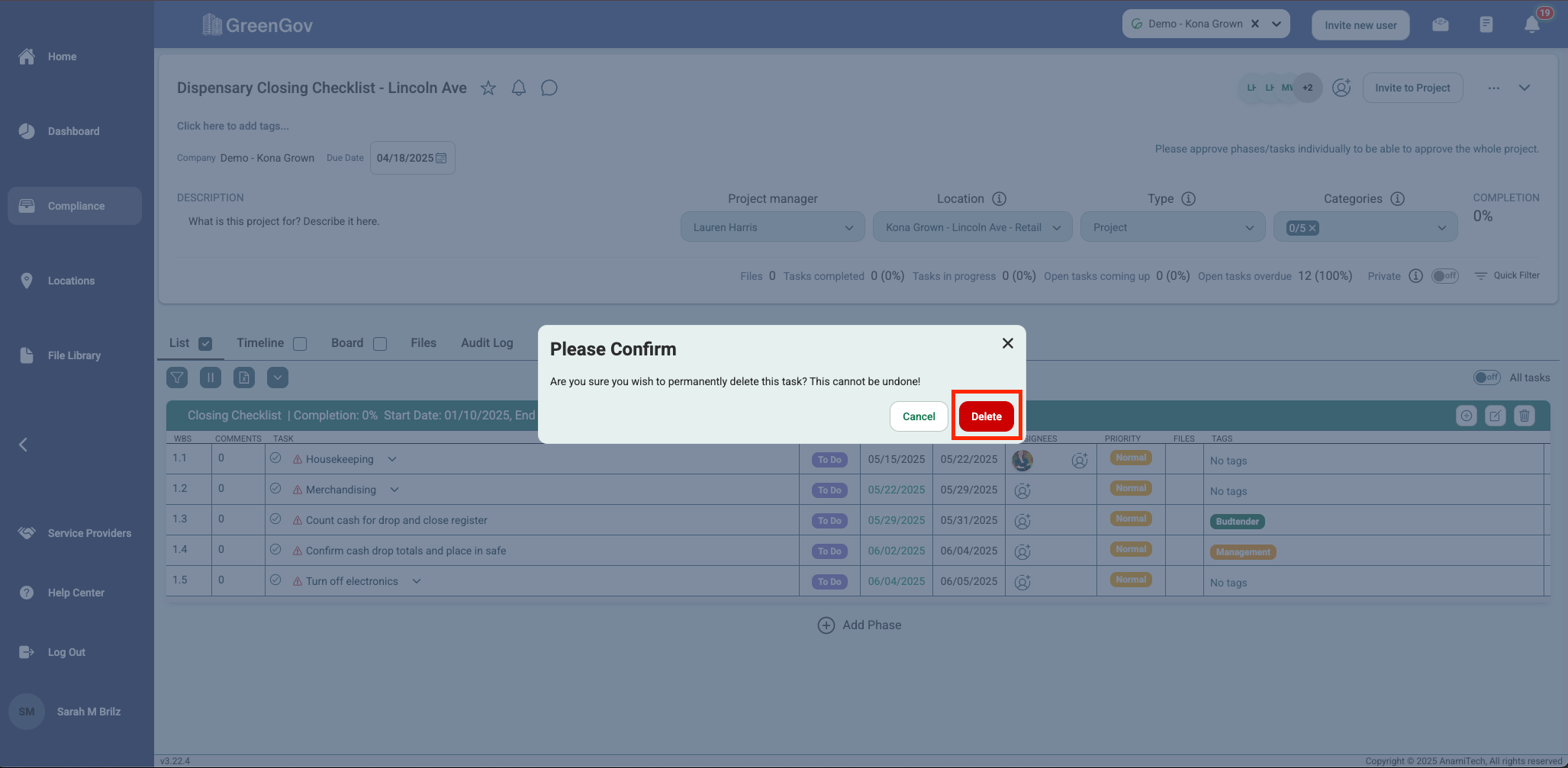Viewport: 1568px width, 768px height.
Task: Click the project description text area
Action: [284, 221]
